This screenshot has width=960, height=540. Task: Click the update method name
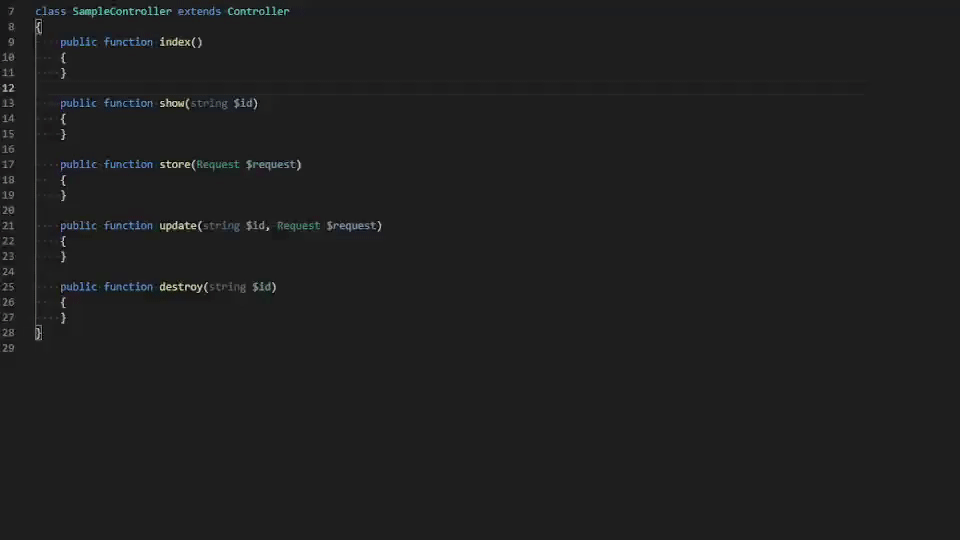click(x=178, y=225)
